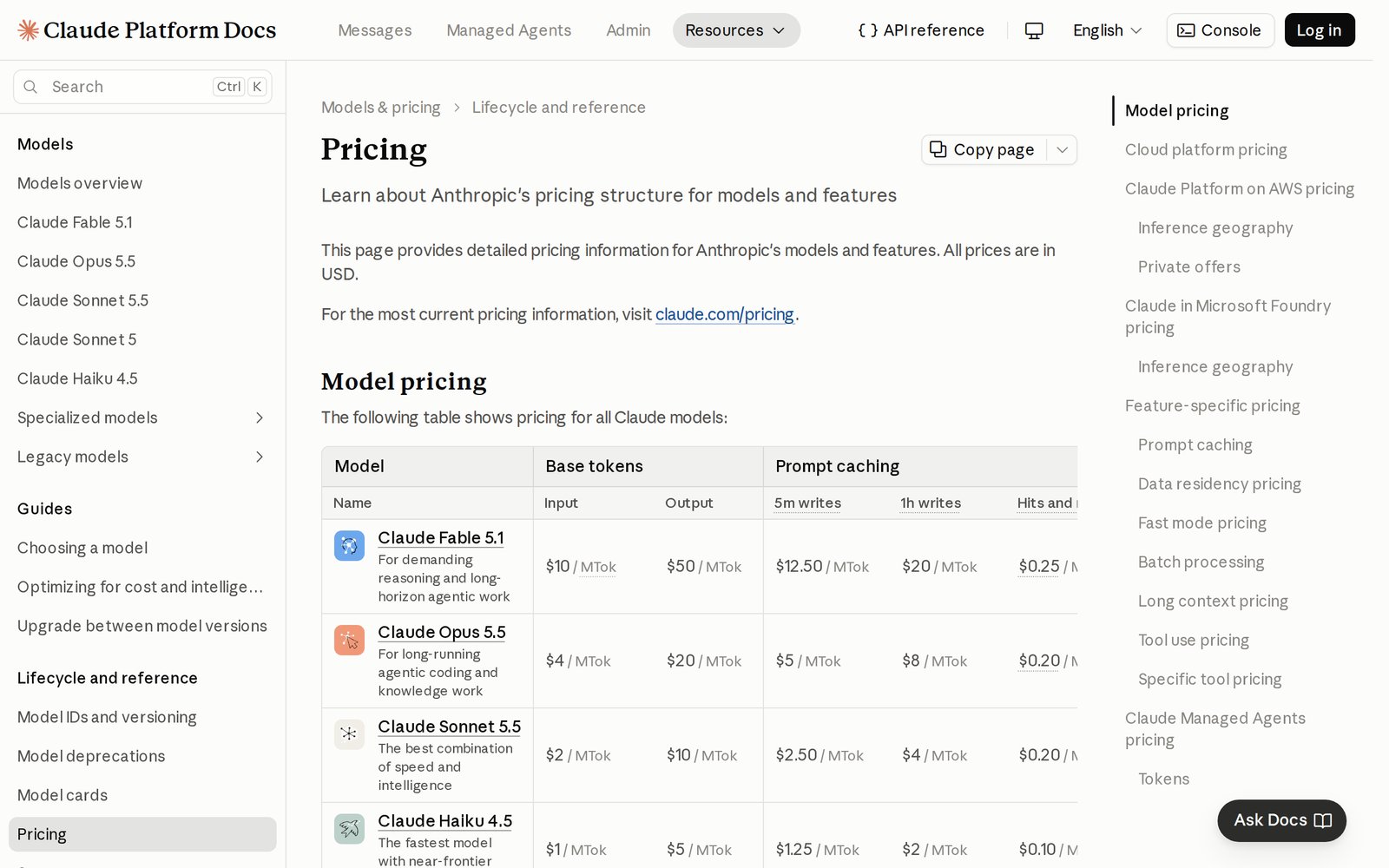1389x868 pixels.
Task: Follow the claude.com/pricing link
Action: click(725, 314)
